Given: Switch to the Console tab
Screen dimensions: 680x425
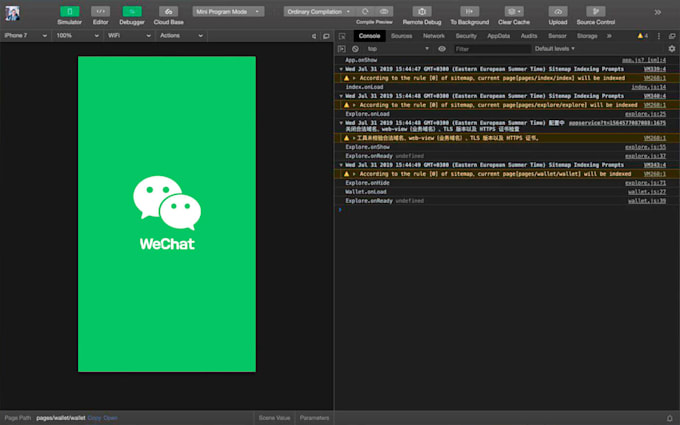Looking at the screenshot, I should [369, 36].
